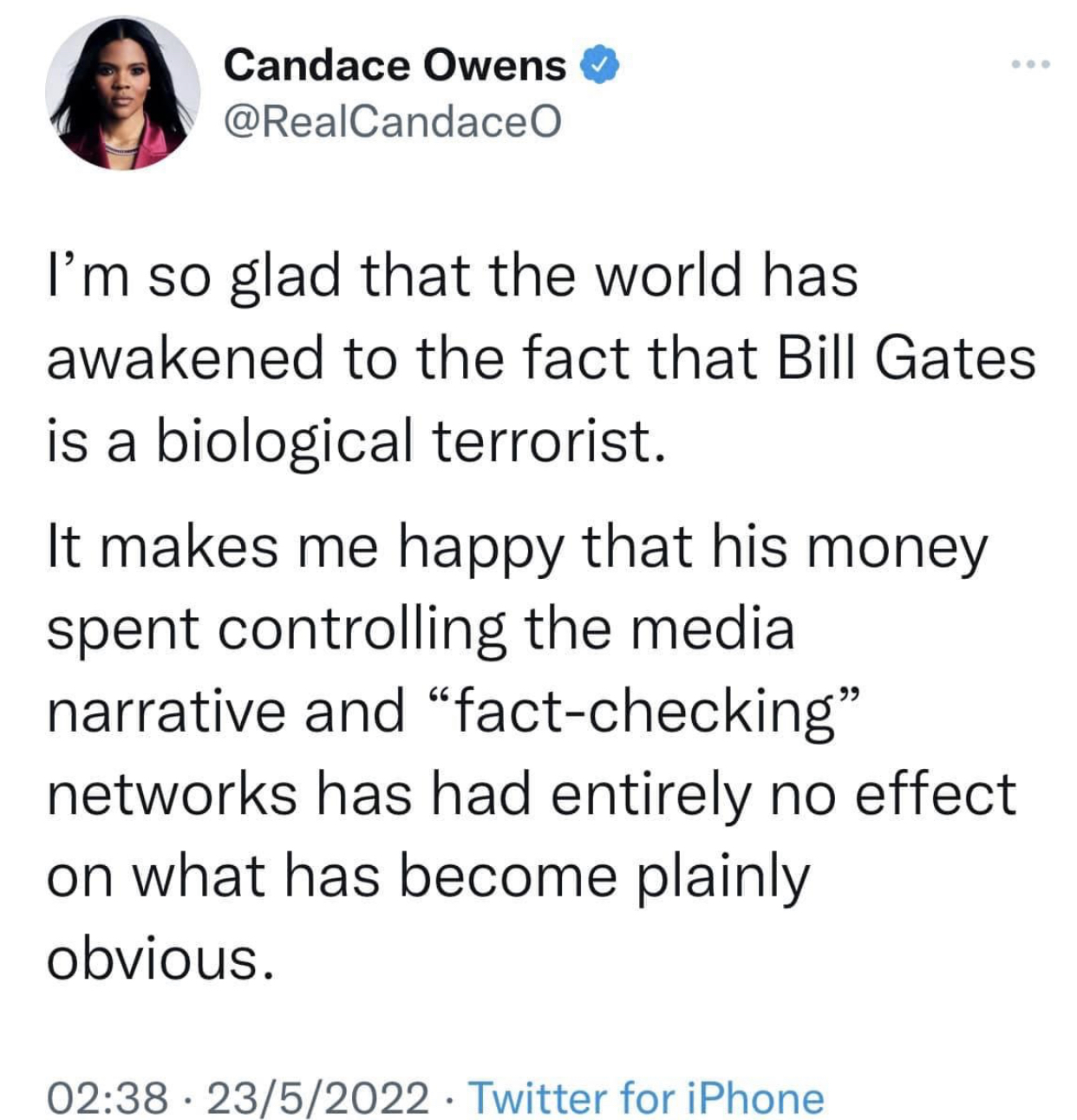Click the Twitter for iPhone source link
The height and width of the screenshot is (1120, 1077).
tap(646, 1097)
